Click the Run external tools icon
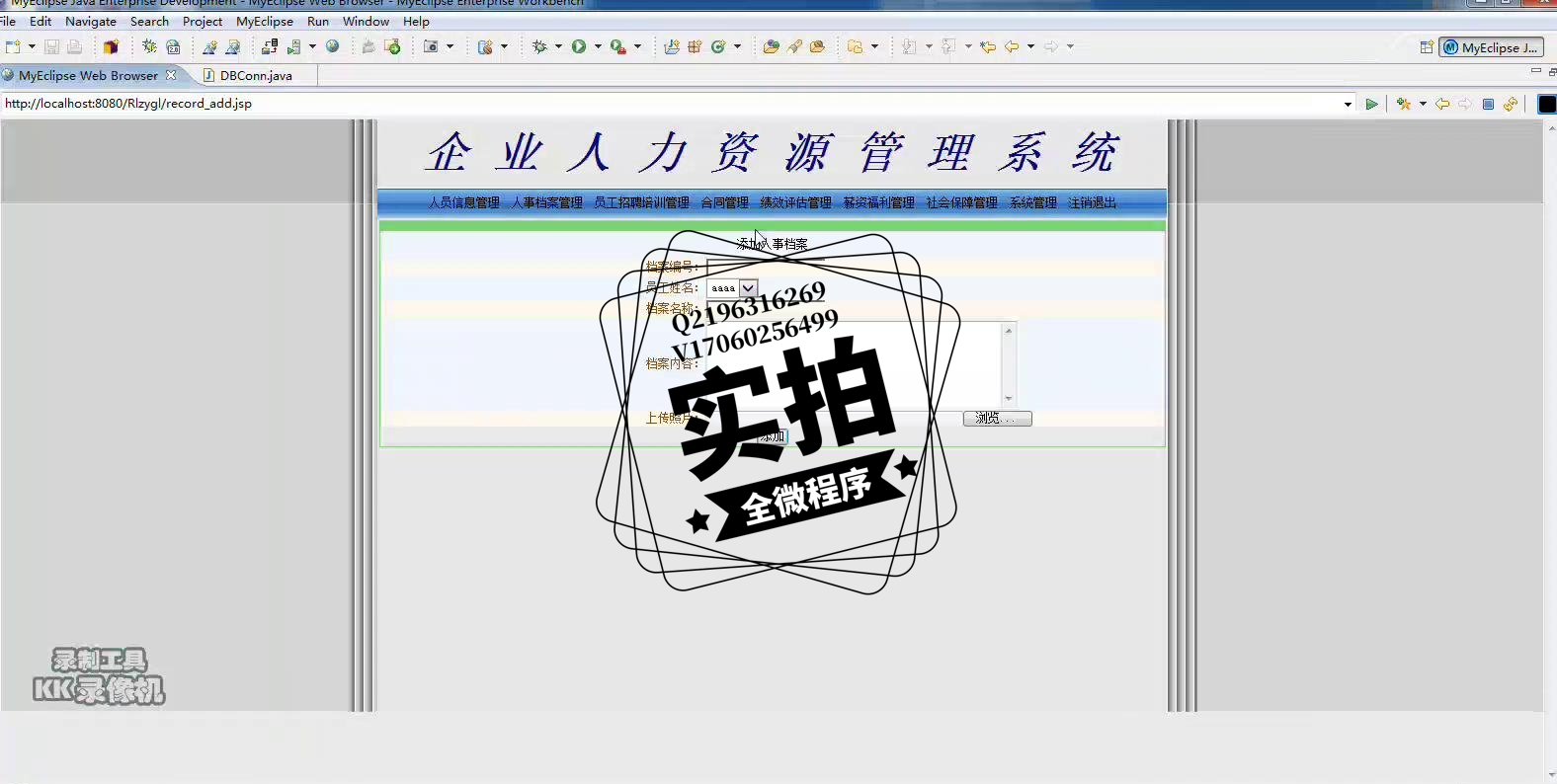This screenshot has height=784, width=1557. pyautogui.click(x=618, y=46)
